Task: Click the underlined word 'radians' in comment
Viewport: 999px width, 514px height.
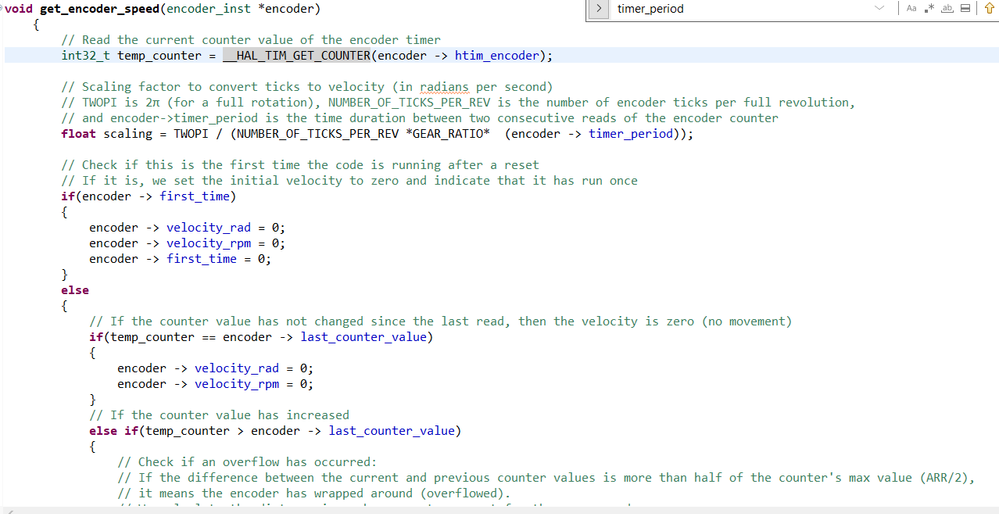Action: [x=443, y=87]
